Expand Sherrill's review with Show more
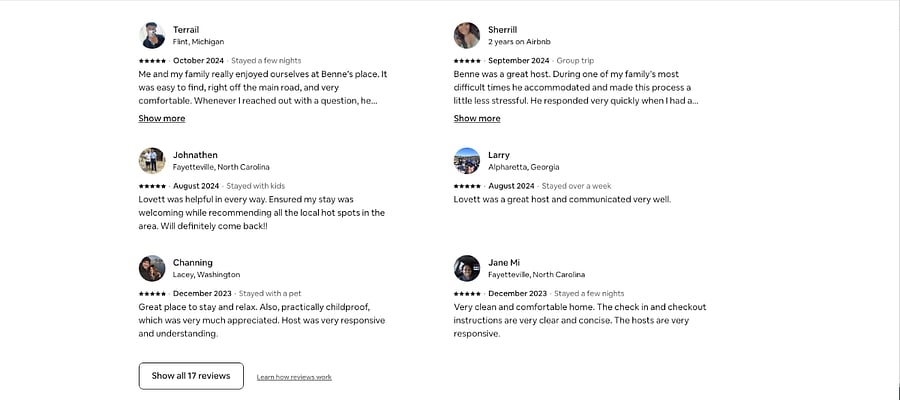Image resolution: width=900 pixels, height=400 pixels. [477, 118]
